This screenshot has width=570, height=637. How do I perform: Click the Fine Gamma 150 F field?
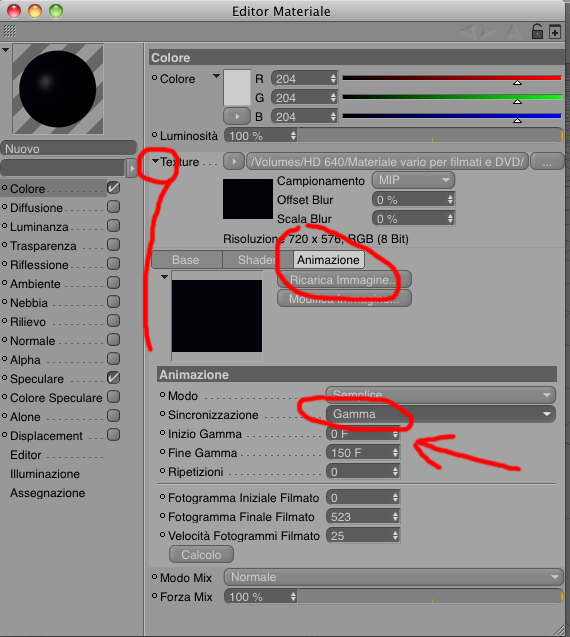click(363, 453)
